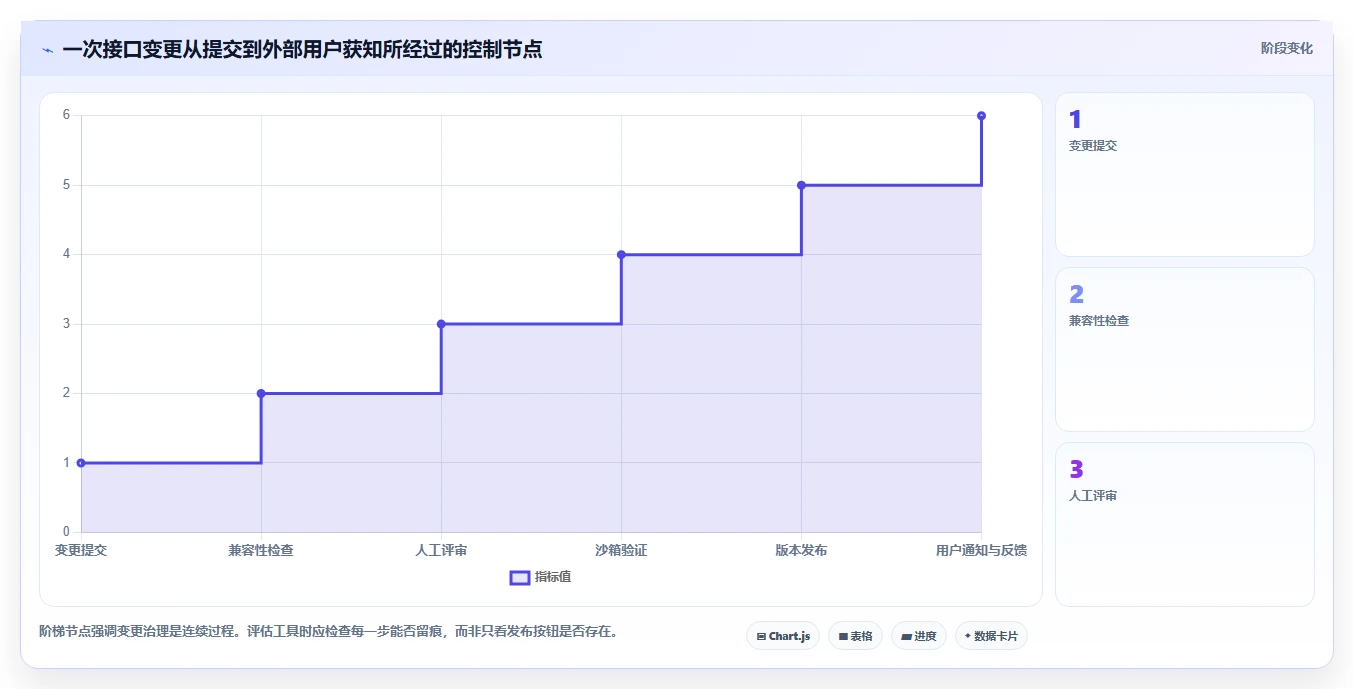The width and height of the screenshot is (1354, 689).
Task: Click the y-axis value 4
Action: [x=66, y=254]
